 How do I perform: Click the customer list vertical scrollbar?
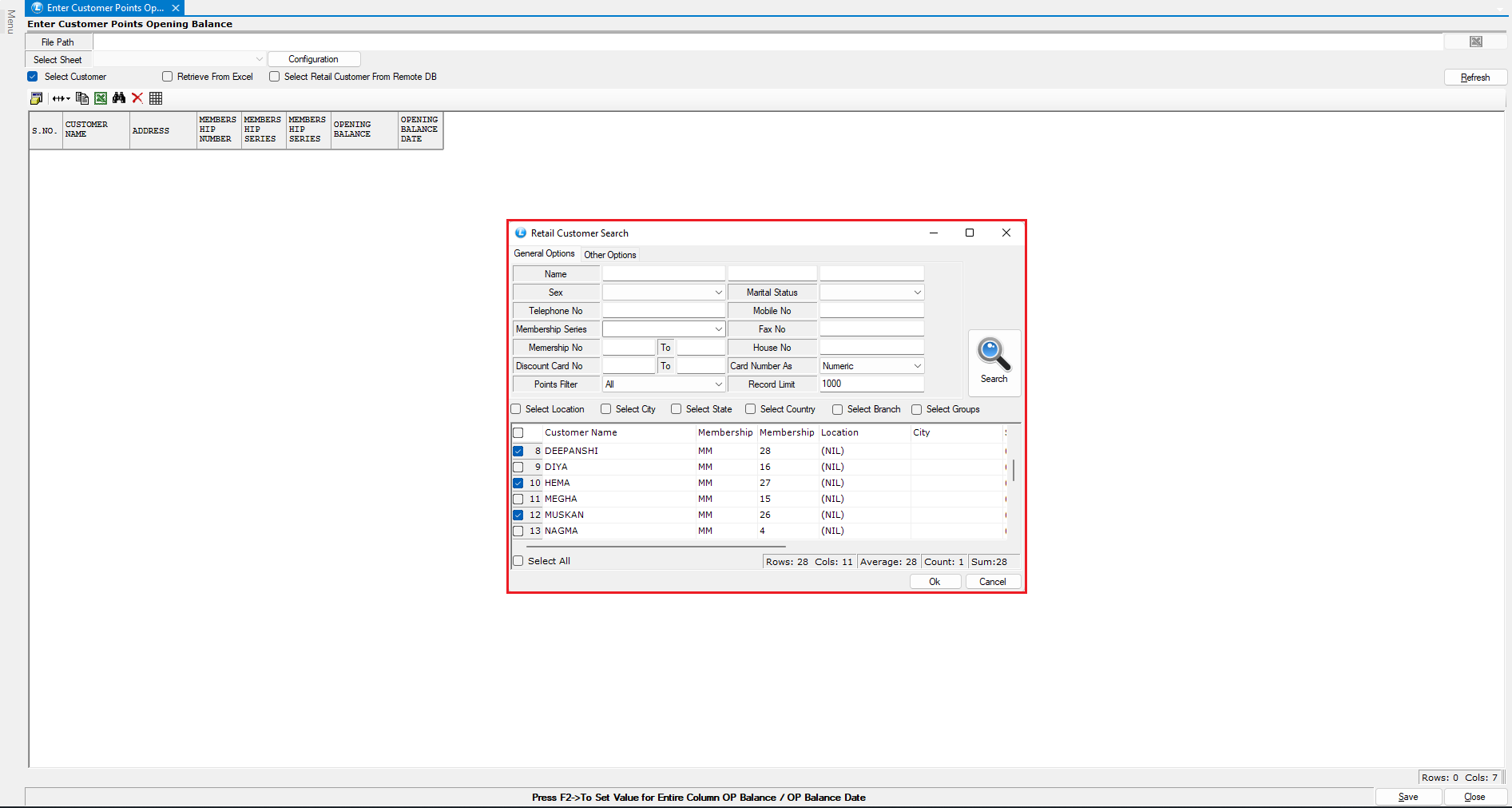pyautogui.click(x=1013, y=472)
